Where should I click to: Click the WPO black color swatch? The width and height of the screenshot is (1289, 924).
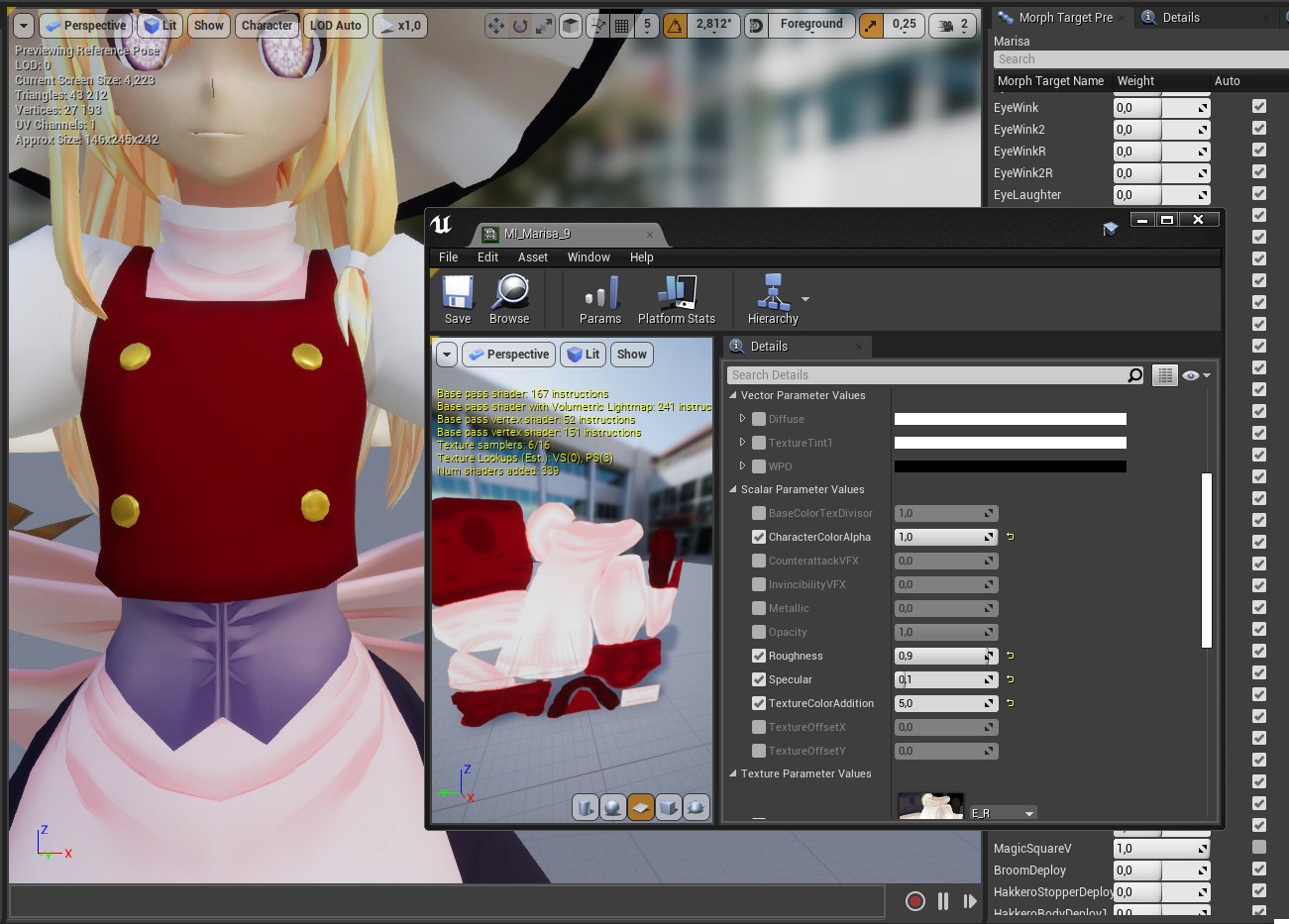(1010, 466)
